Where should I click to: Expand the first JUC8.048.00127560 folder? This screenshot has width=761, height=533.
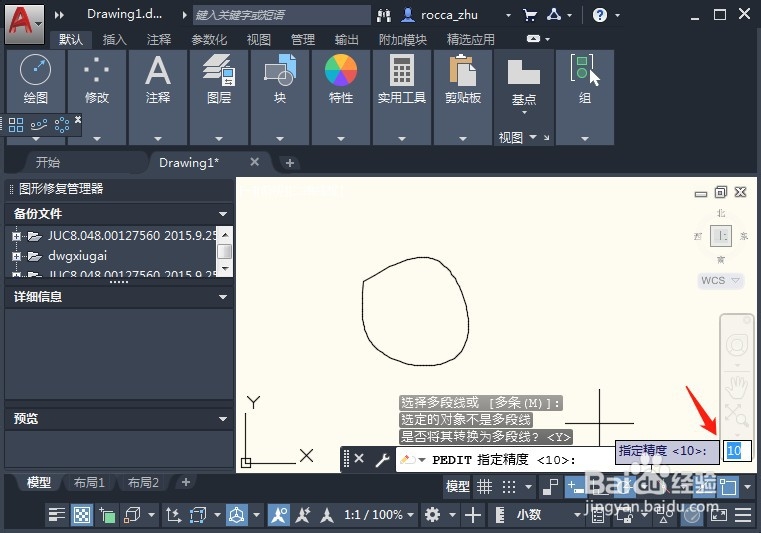[17, 236]
